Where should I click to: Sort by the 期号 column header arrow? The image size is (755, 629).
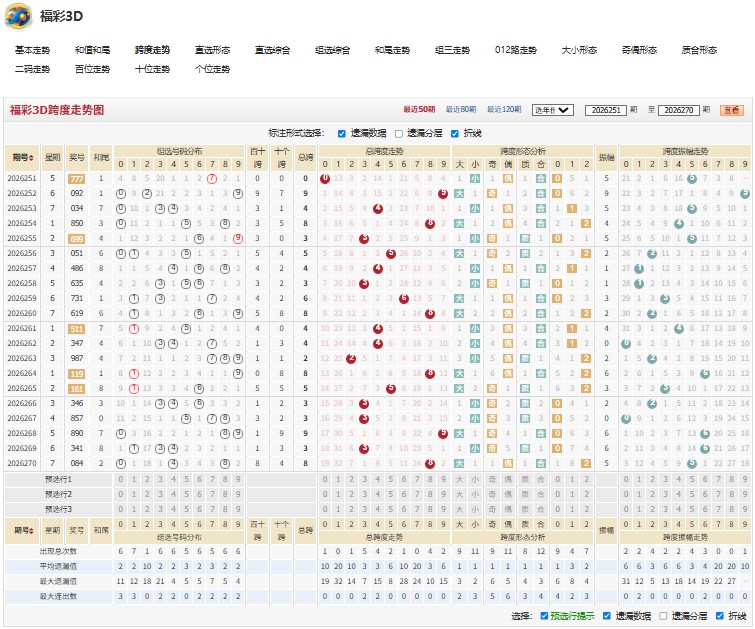[32, 157]
